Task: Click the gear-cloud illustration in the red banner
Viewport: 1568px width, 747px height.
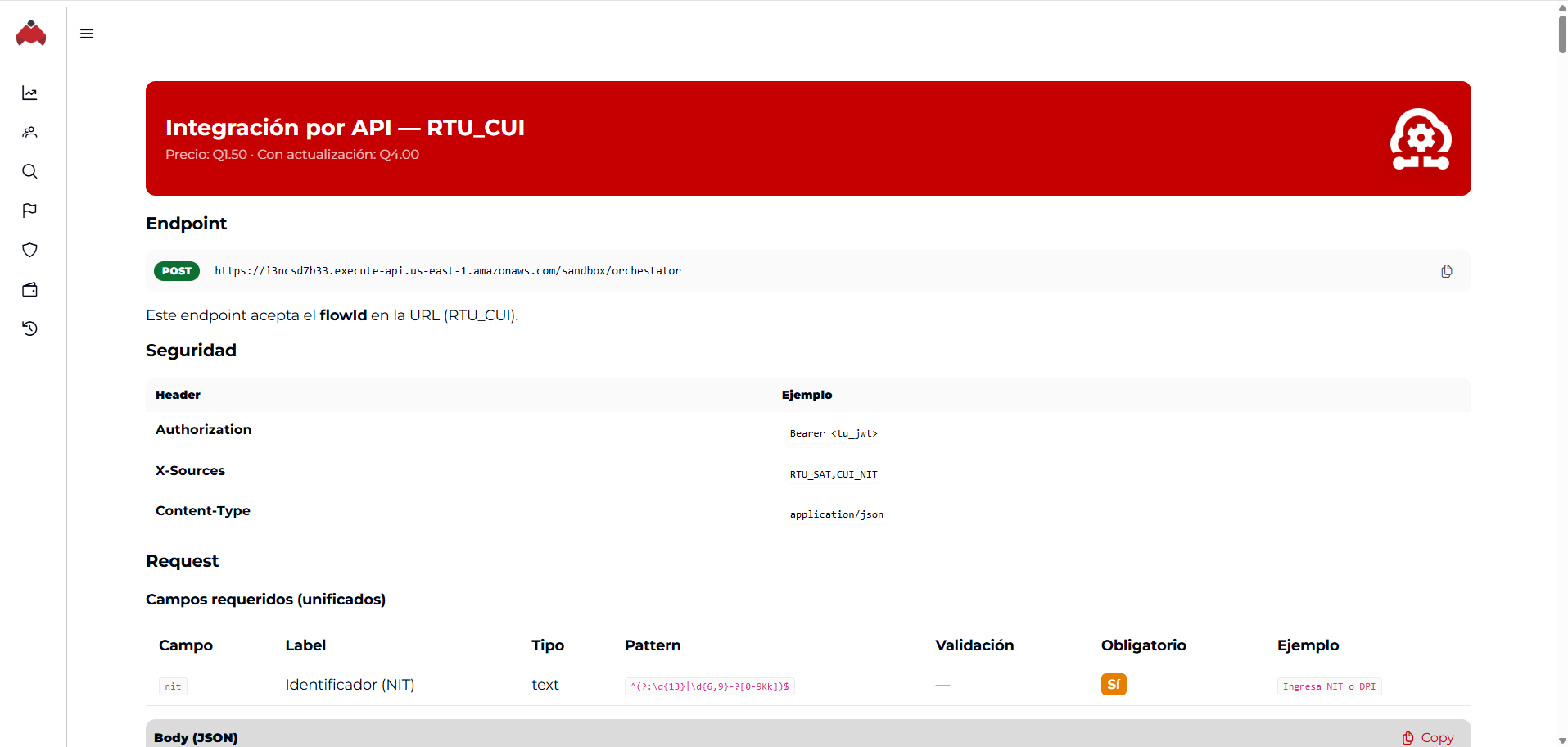Action: 1421,139
